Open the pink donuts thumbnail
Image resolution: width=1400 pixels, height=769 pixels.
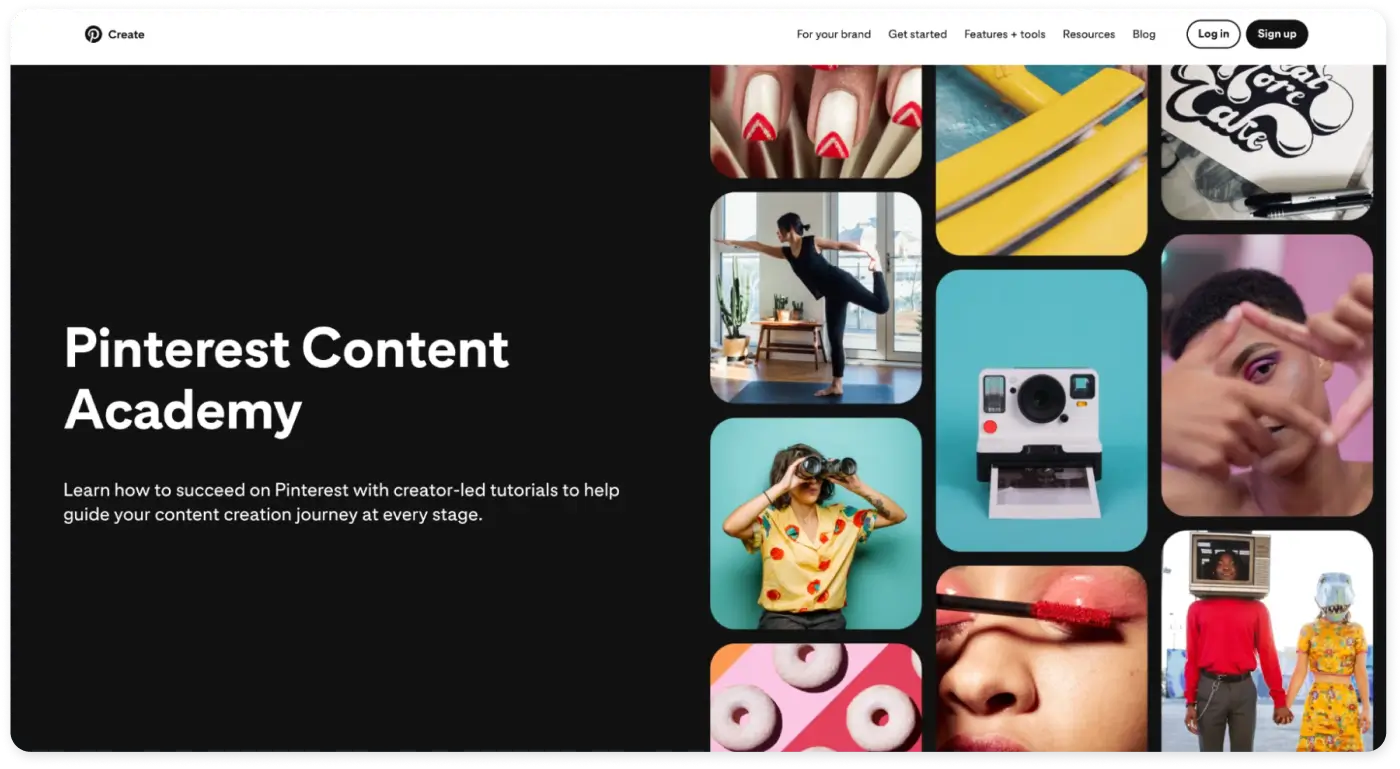[816, 698]
